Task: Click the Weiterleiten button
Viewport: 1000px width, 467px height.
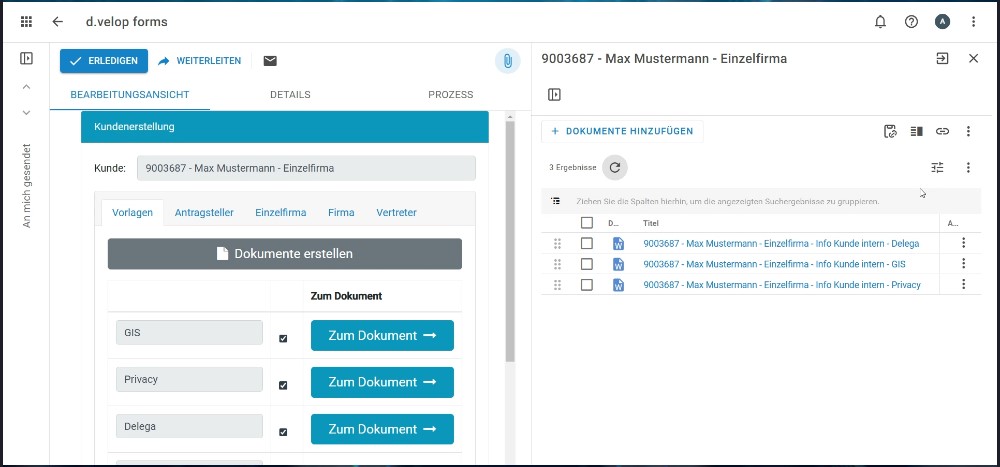Action: coord(200,61)
